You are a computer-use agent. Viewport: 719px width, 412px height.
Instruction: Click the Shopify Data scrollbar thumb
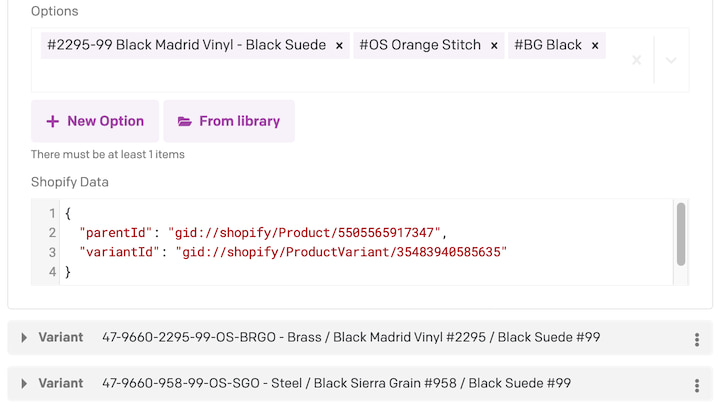tap(681, 234)
